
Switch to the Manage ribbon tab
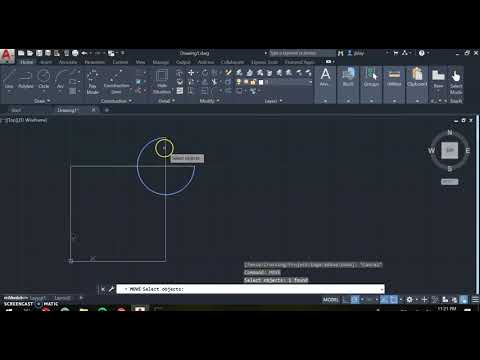click(161, 62)
